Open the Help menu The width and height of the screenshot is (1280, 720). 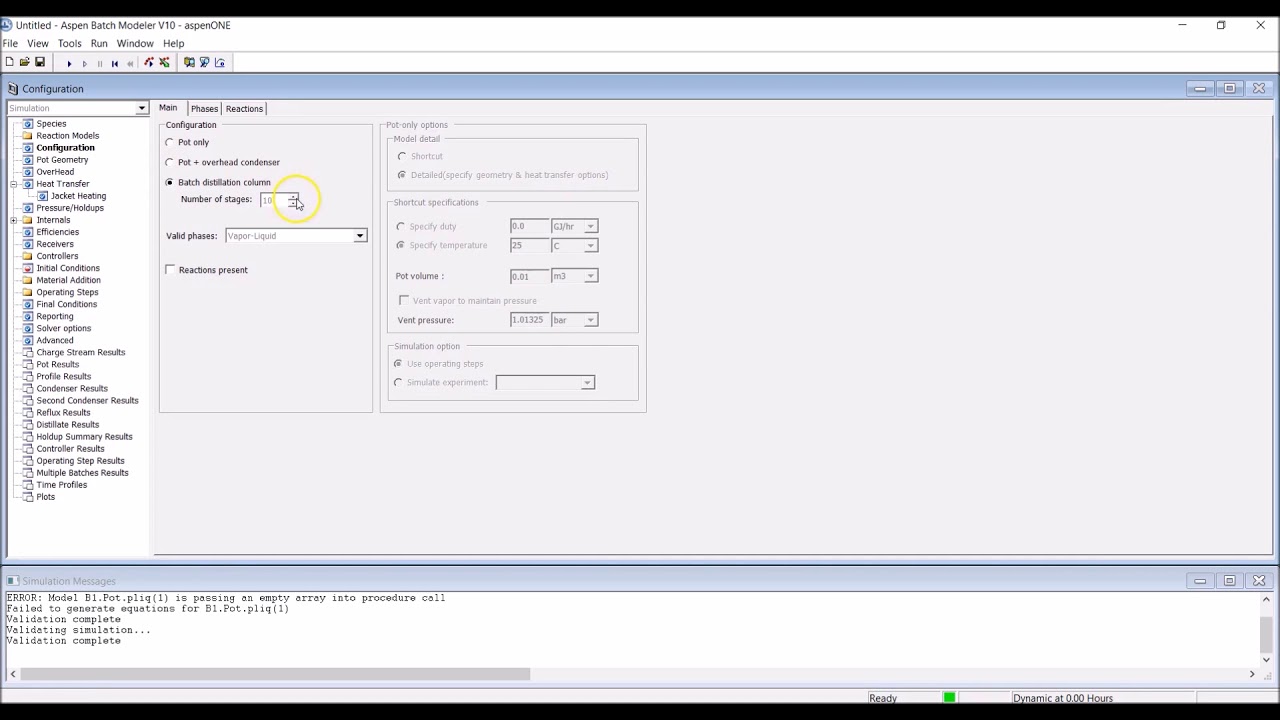click(x=173, y=44)
